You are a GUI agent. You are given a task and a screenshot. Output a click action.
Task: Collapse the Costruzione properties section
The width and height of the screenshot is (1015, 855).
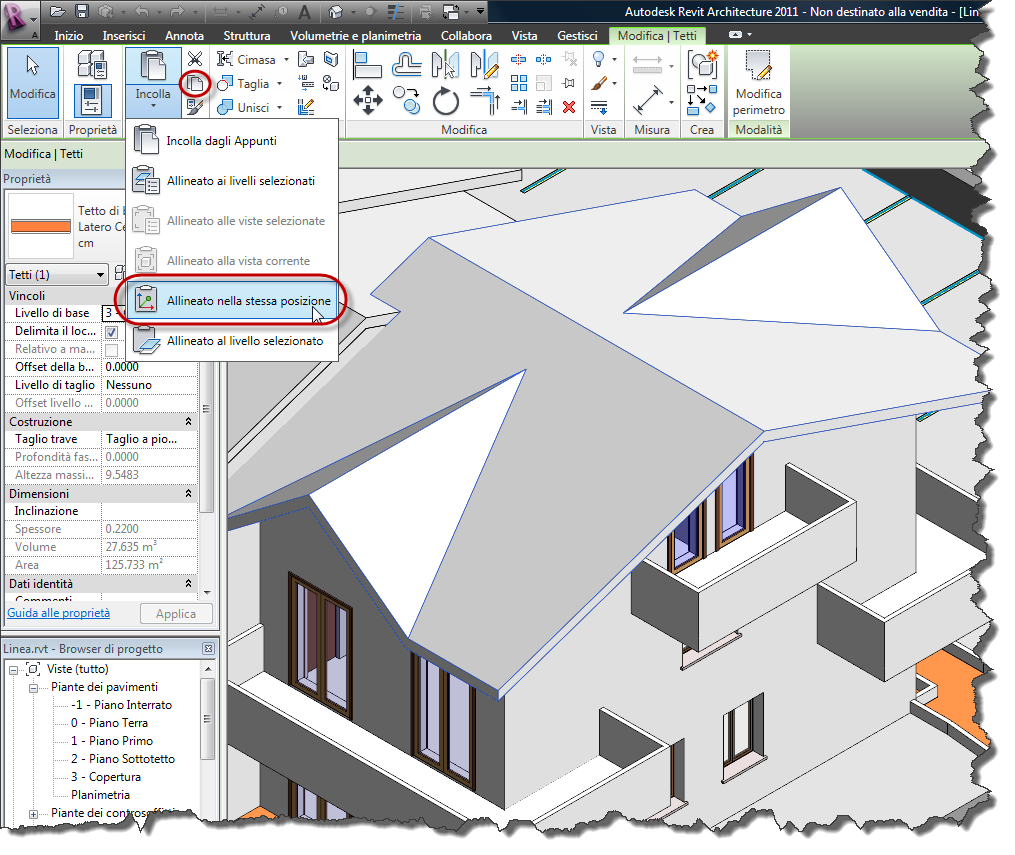pos(188,421)
